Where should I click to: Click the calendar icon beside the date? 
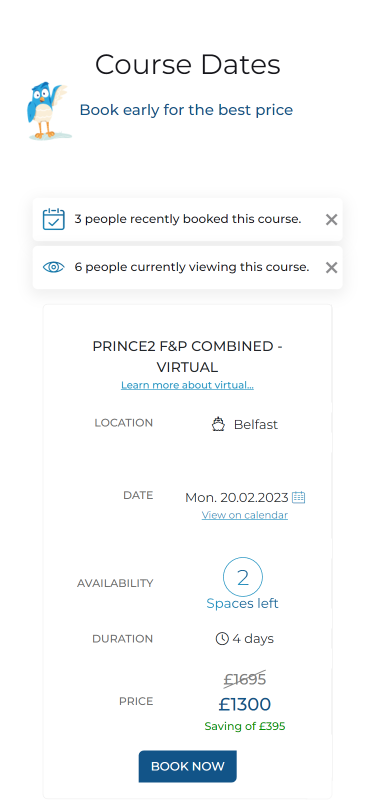click(299, 498)
